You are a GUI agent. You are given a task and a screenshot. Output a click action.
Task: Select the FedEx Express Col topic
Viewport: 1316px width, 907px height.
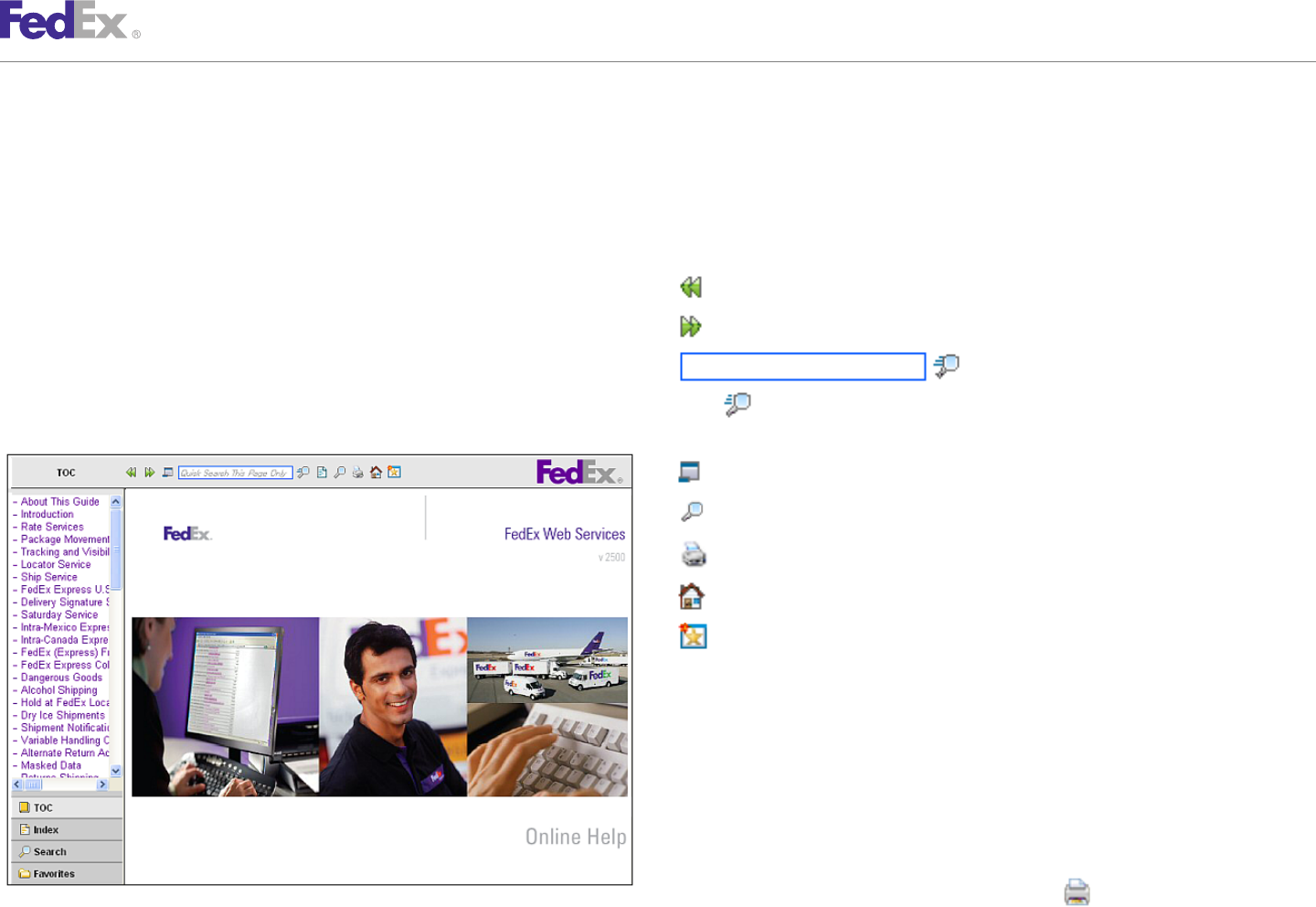click(x=65, y=666)
